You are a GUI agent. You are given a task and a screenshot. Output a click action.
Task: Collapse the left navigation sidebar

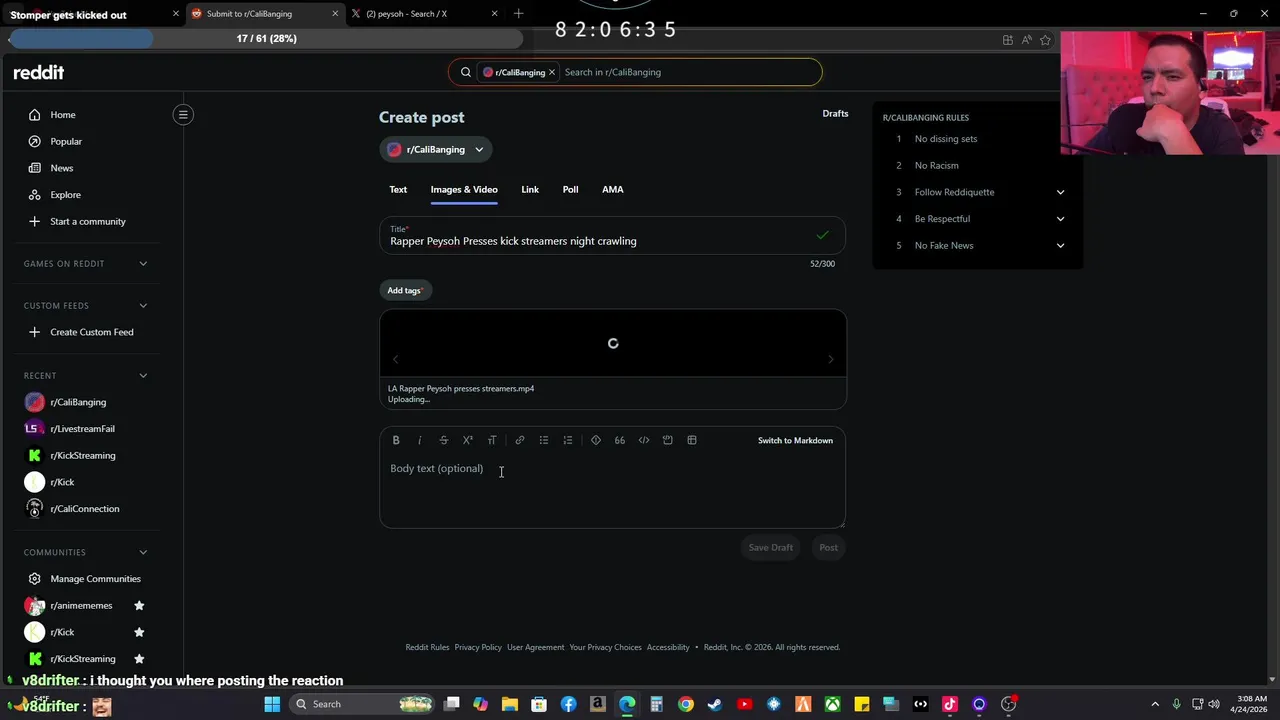tap(183, 115)
